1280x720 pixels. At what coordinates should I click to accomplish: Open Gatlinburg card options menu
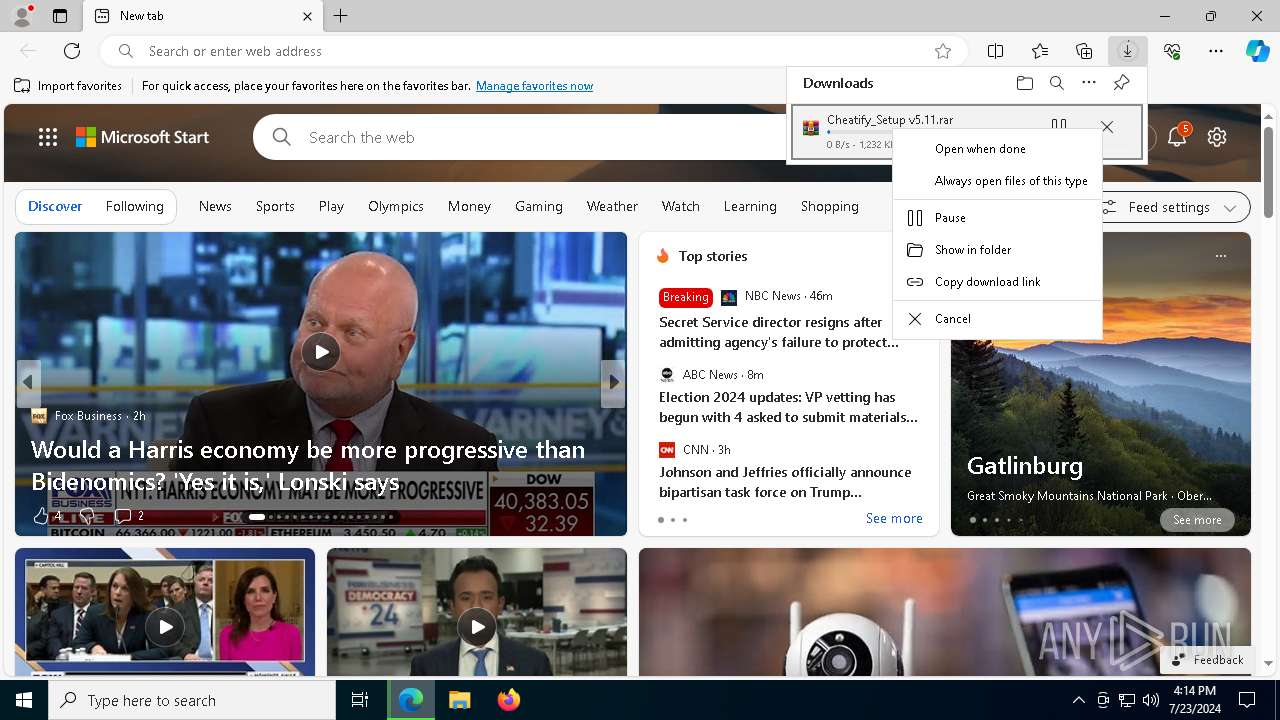pyautogui.click(x=1220, y=256)
